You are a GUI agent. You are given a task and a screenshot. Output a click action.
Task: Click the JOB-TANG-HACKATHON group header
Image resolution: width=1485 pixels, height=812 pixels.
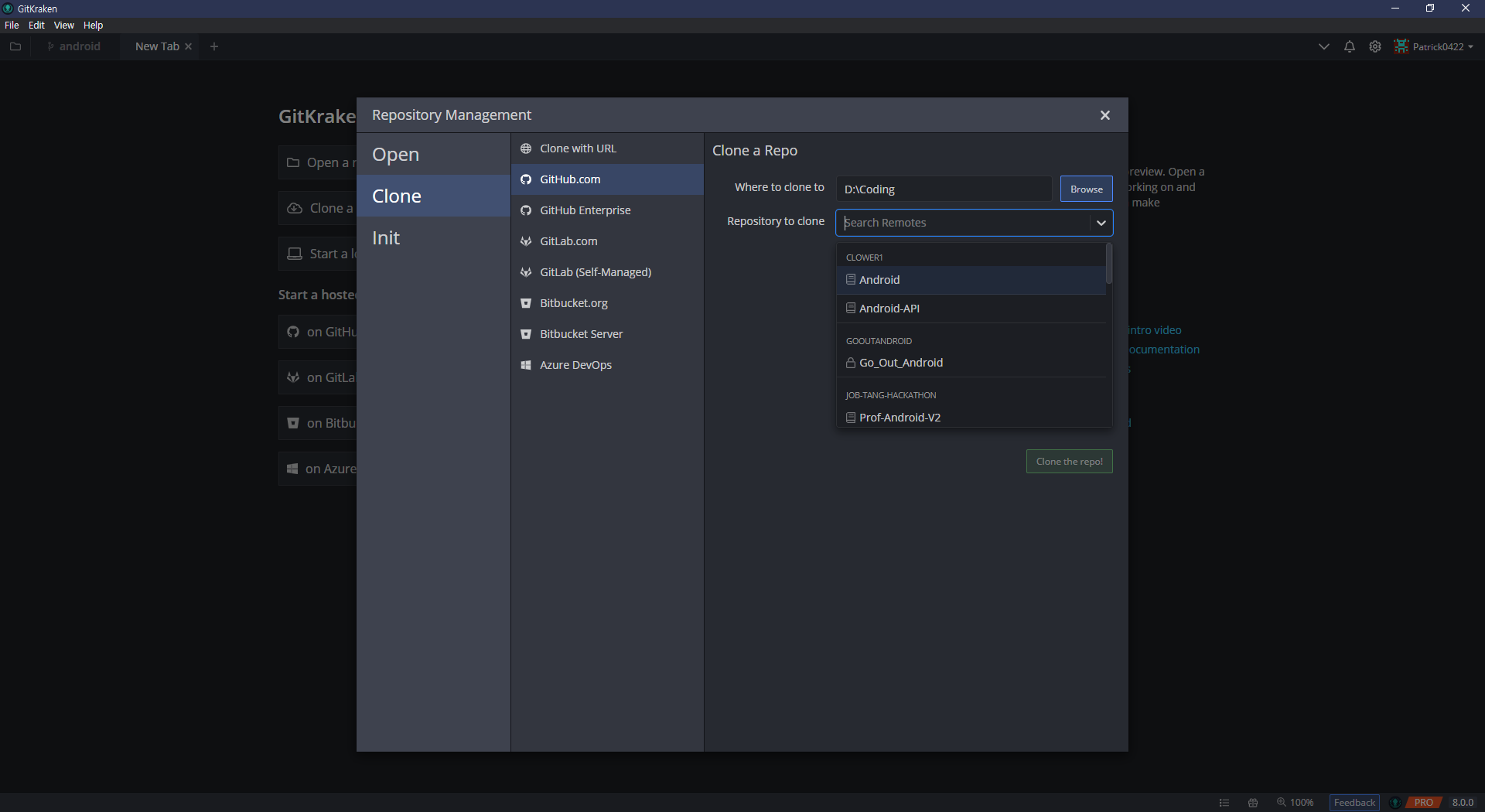(x=890, y=395)
